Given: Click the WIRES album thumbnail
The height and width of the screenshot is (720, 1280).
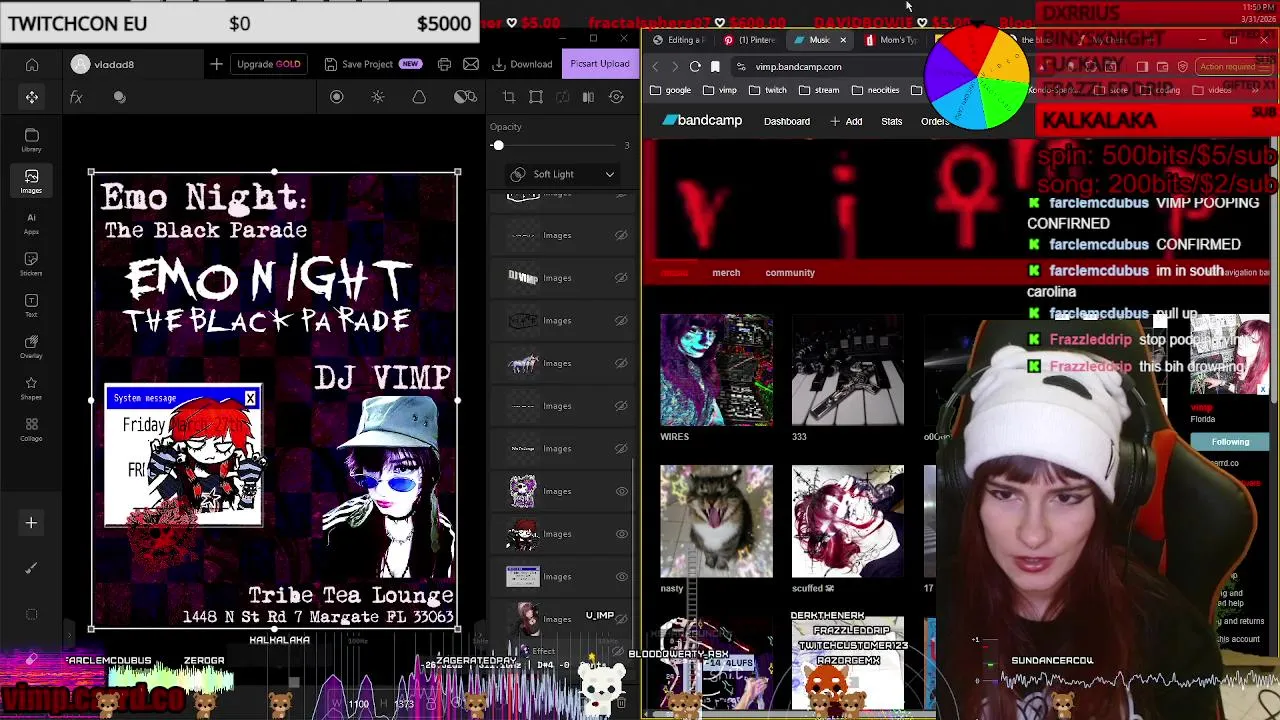Looking at the screenshot, I should (x=716, y=370).
